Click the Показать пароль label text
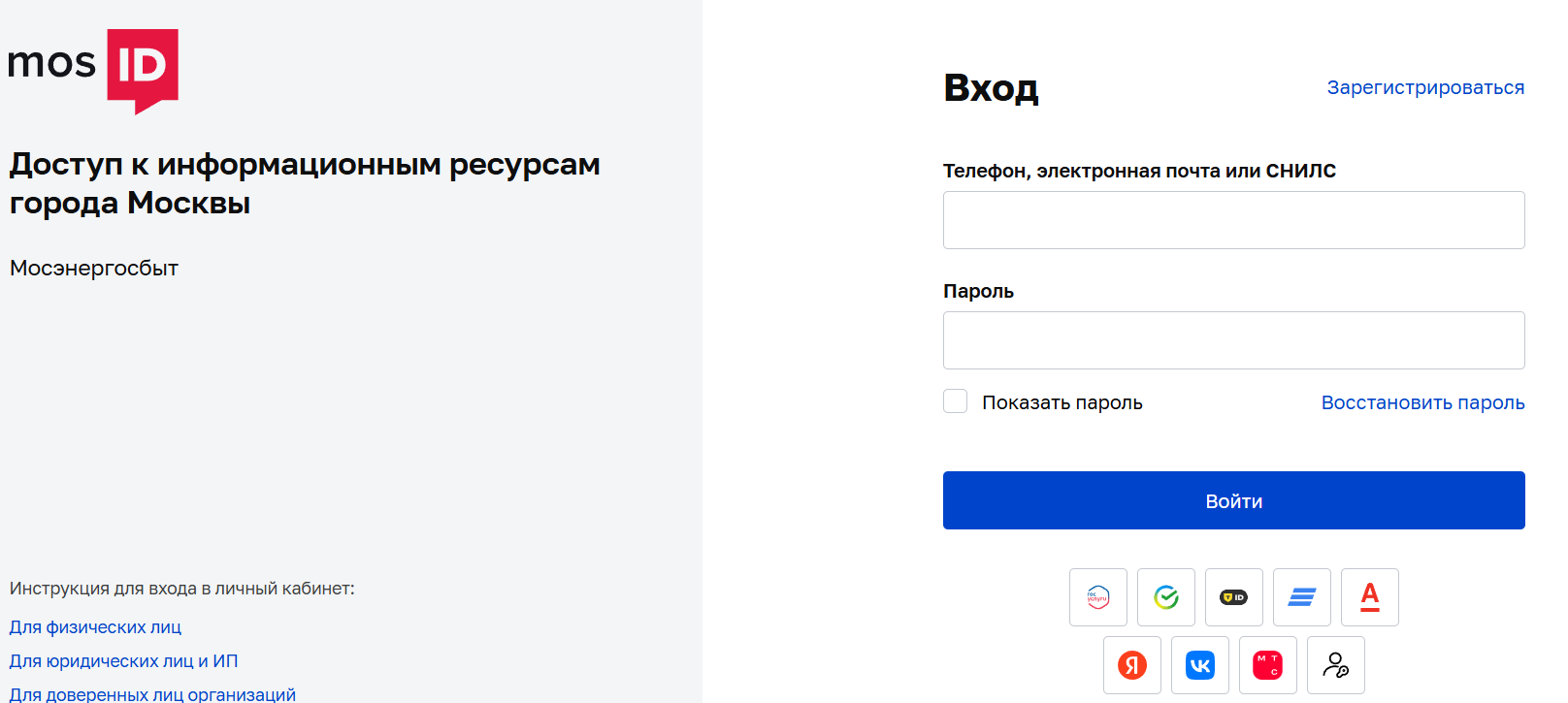This screenshot has height=703, width=1568. (1062, 402)
